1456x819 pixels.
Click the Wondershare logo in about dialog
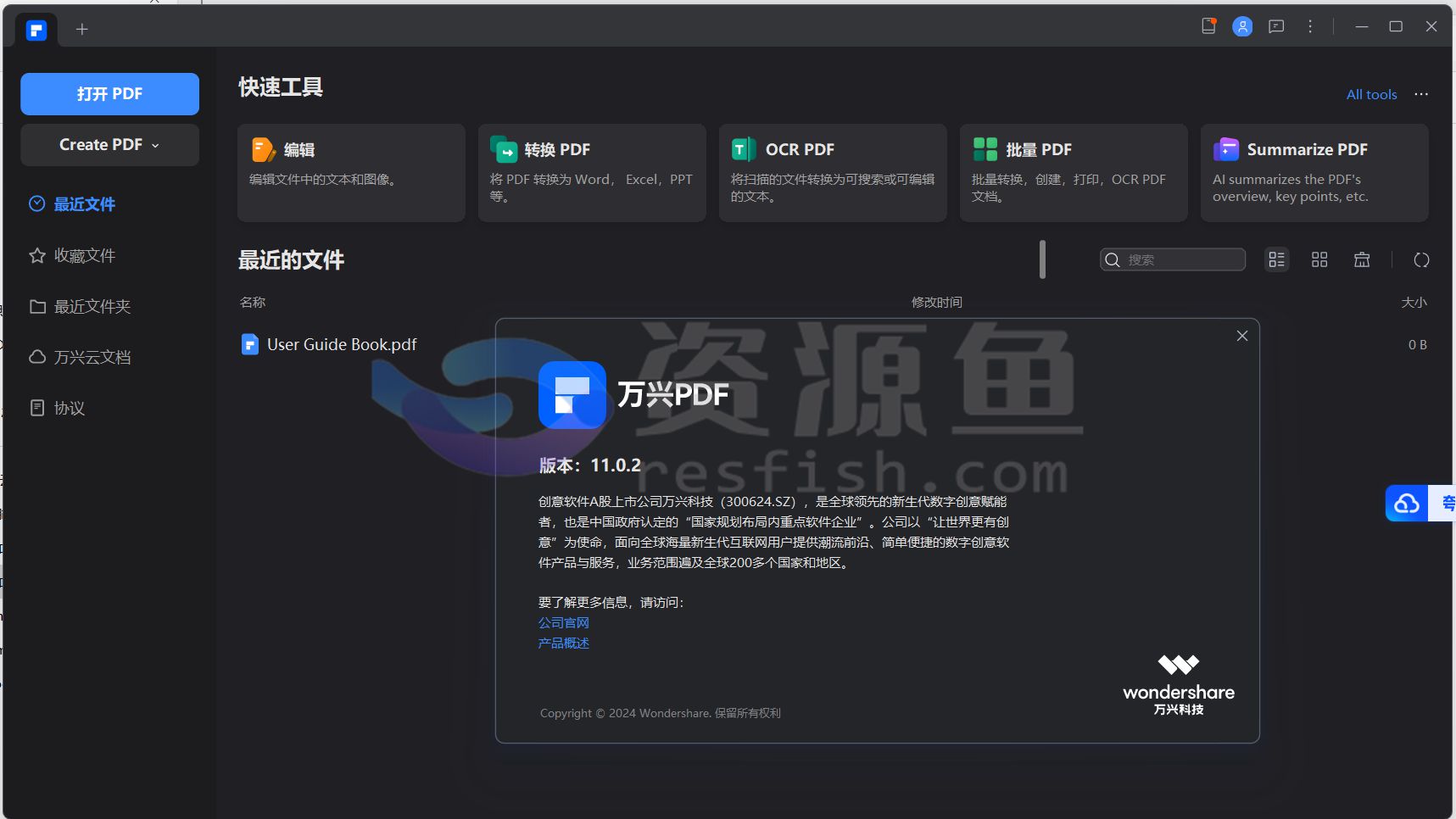coord(1179,685)
